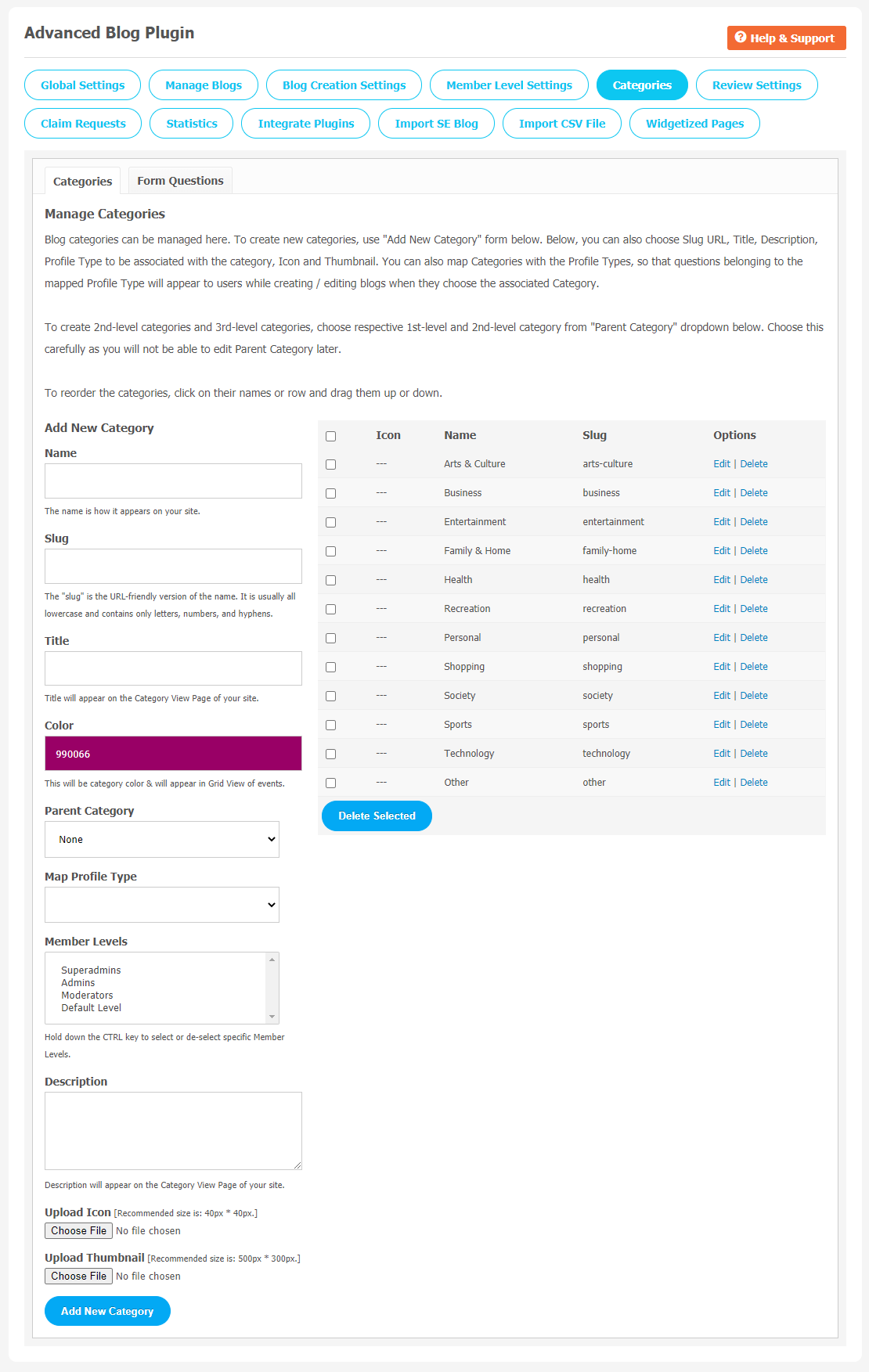Expand the Map Profile Type dropdown
Screen dimensions: 869x1372
[162, 905]
